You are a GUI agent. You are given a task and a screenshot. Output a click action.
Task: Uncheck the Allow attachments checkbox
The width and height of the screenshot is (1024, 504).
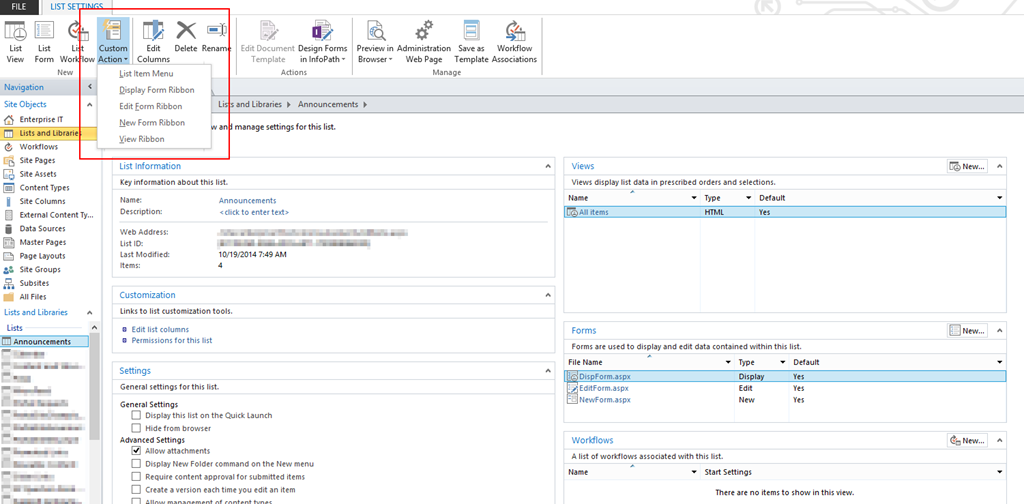(136, 451)
